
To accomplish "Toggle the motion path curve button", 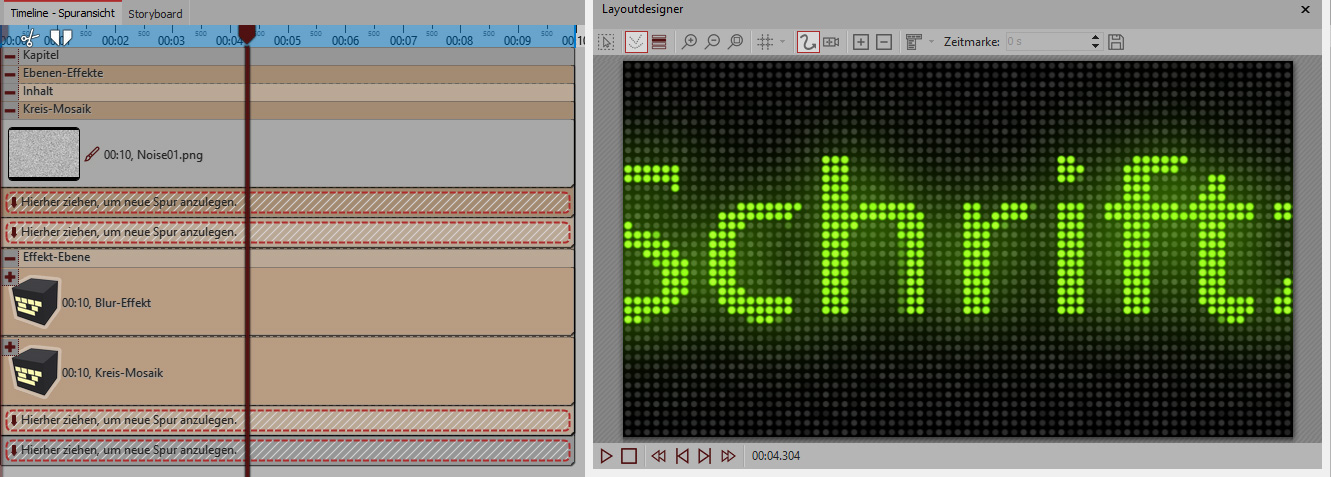I will coord(808,42).
